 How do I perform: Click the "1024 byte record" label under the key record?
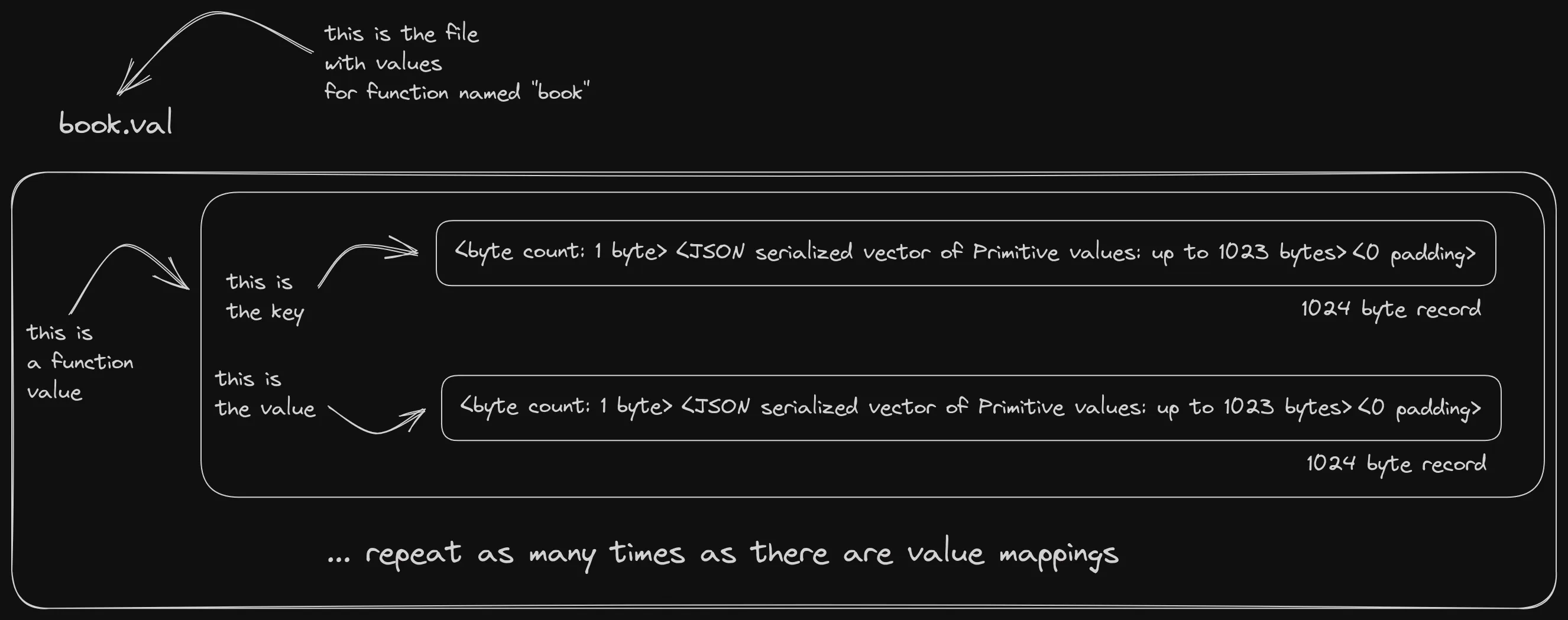pos(1390,309)
